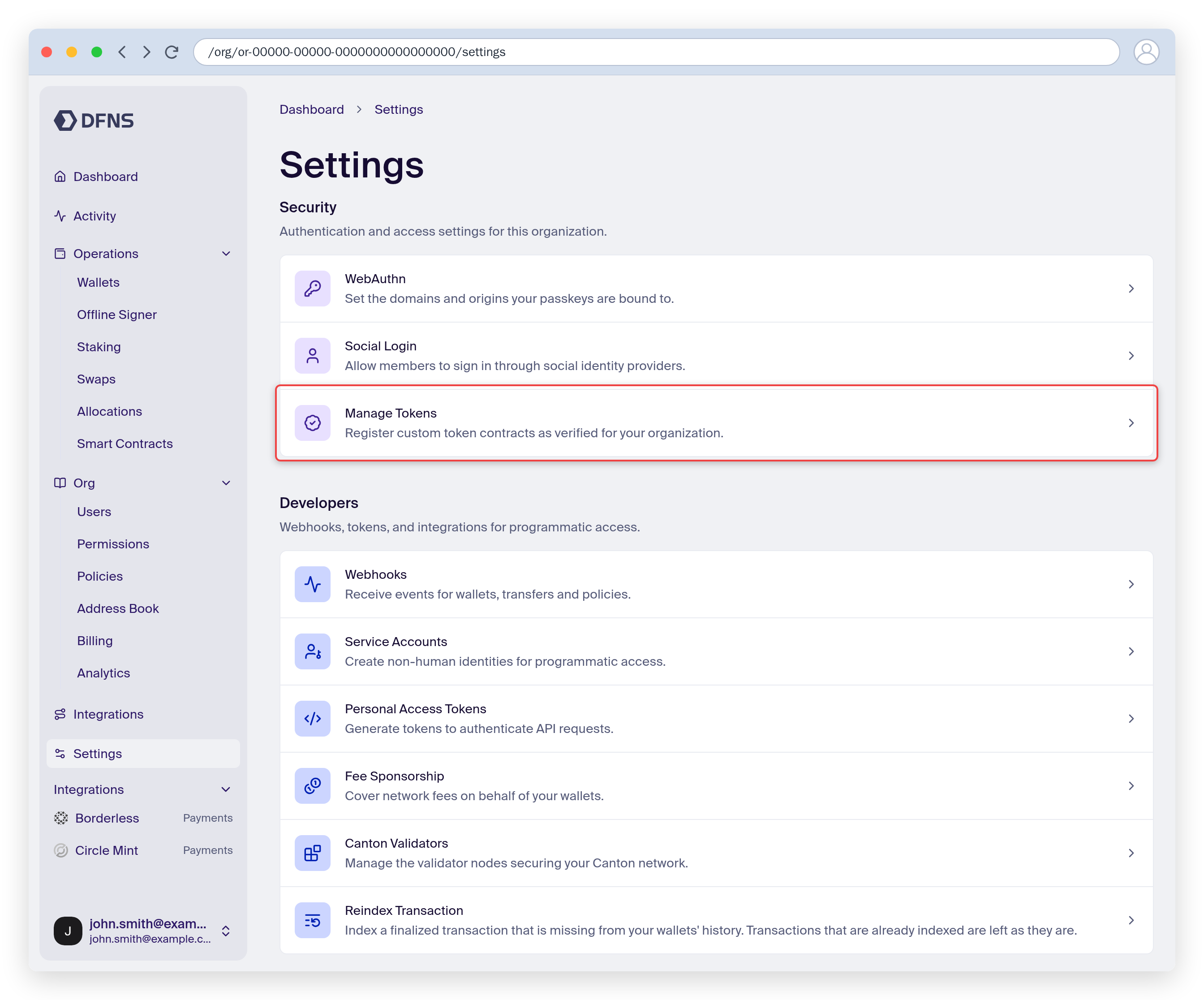1204x1000 pixels.
Task: Click the Fee Sponsorship coins icon
Action: (x=313, y=785)
